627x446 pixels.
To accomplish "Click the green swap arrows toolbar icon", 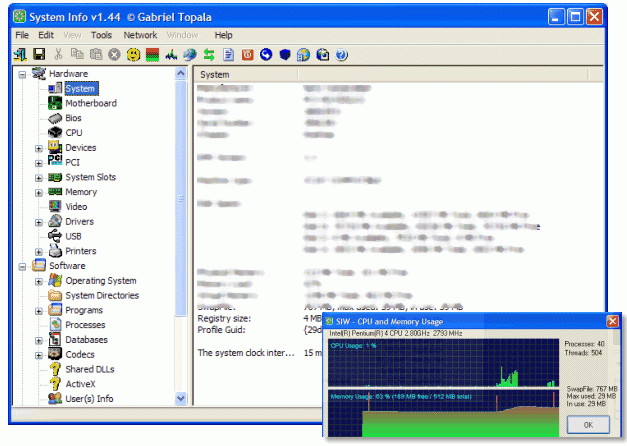I will point(209,55).
